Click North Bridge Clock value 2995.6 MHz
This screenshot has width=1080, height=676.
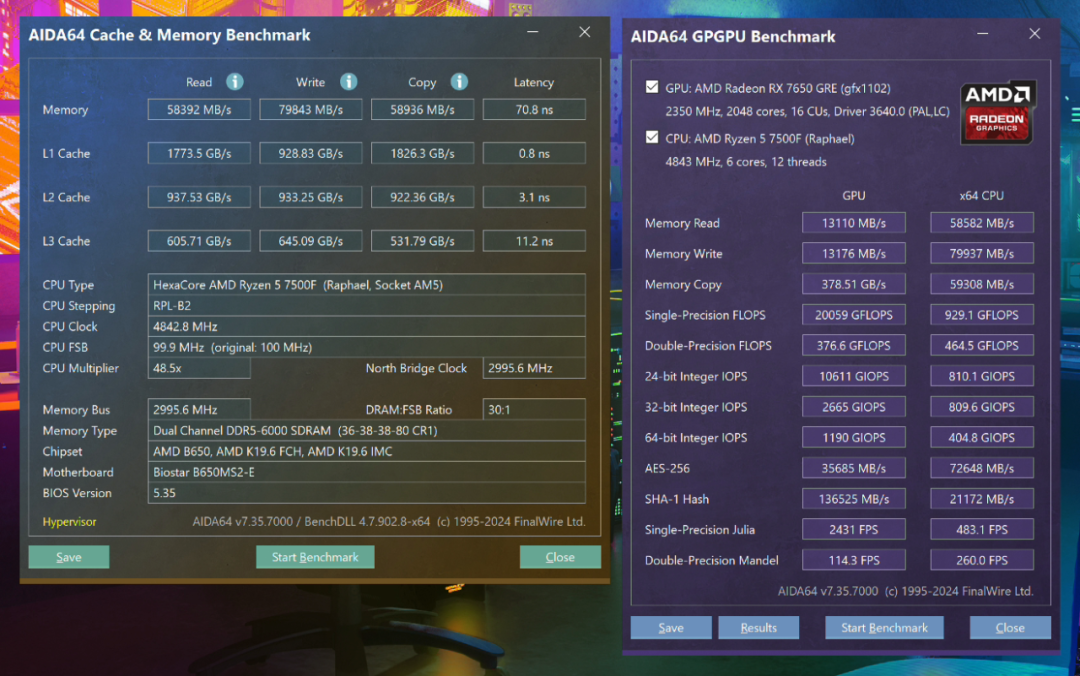click(x=534, y=368)
